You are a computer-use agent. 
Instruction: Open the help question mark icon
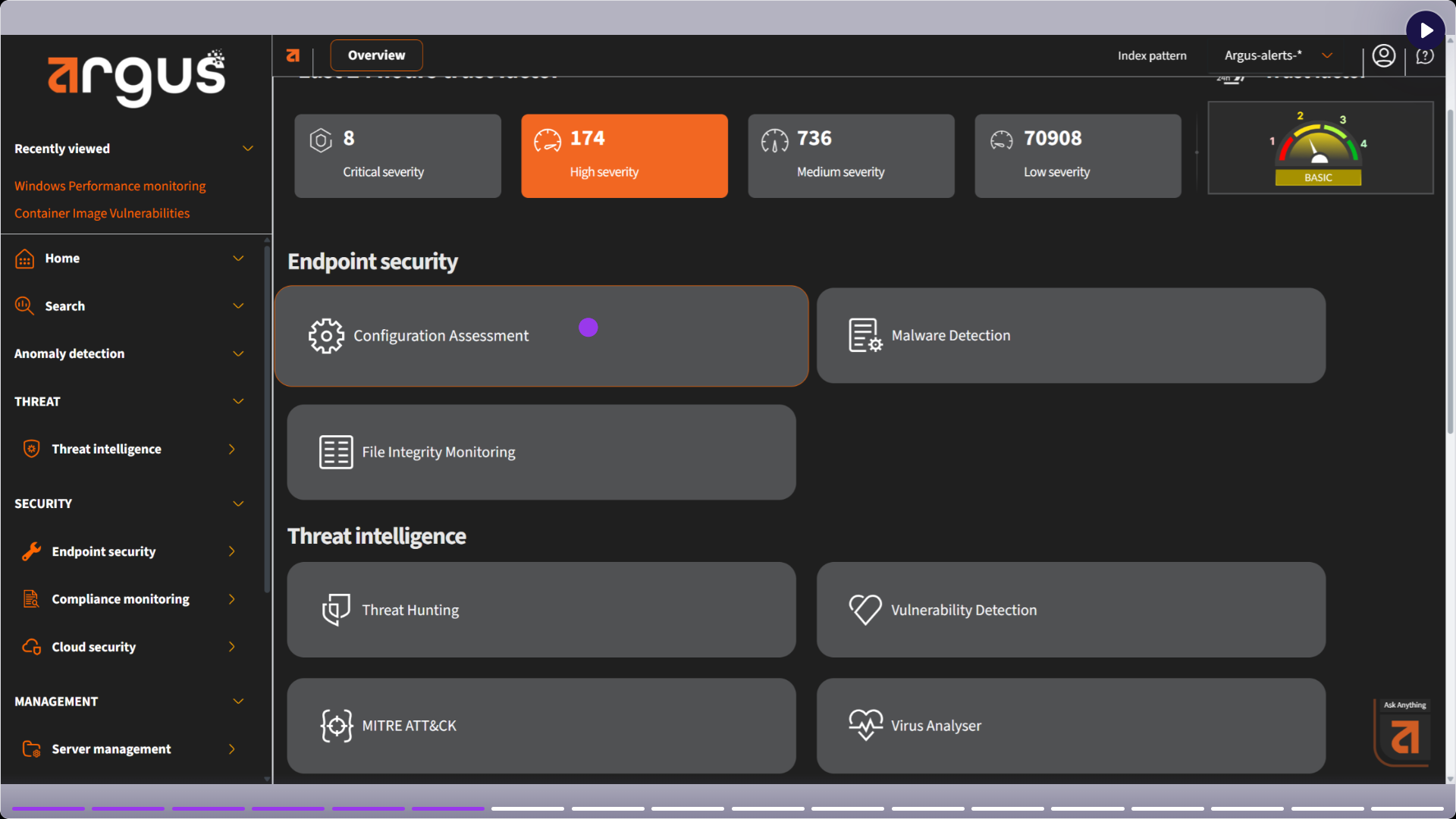(1425, 56)
